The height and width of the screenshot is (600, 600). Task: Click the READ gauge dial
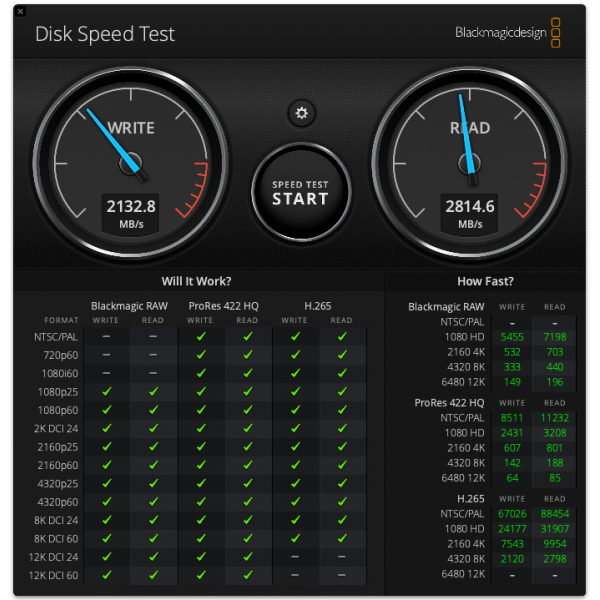pos(470,163)
